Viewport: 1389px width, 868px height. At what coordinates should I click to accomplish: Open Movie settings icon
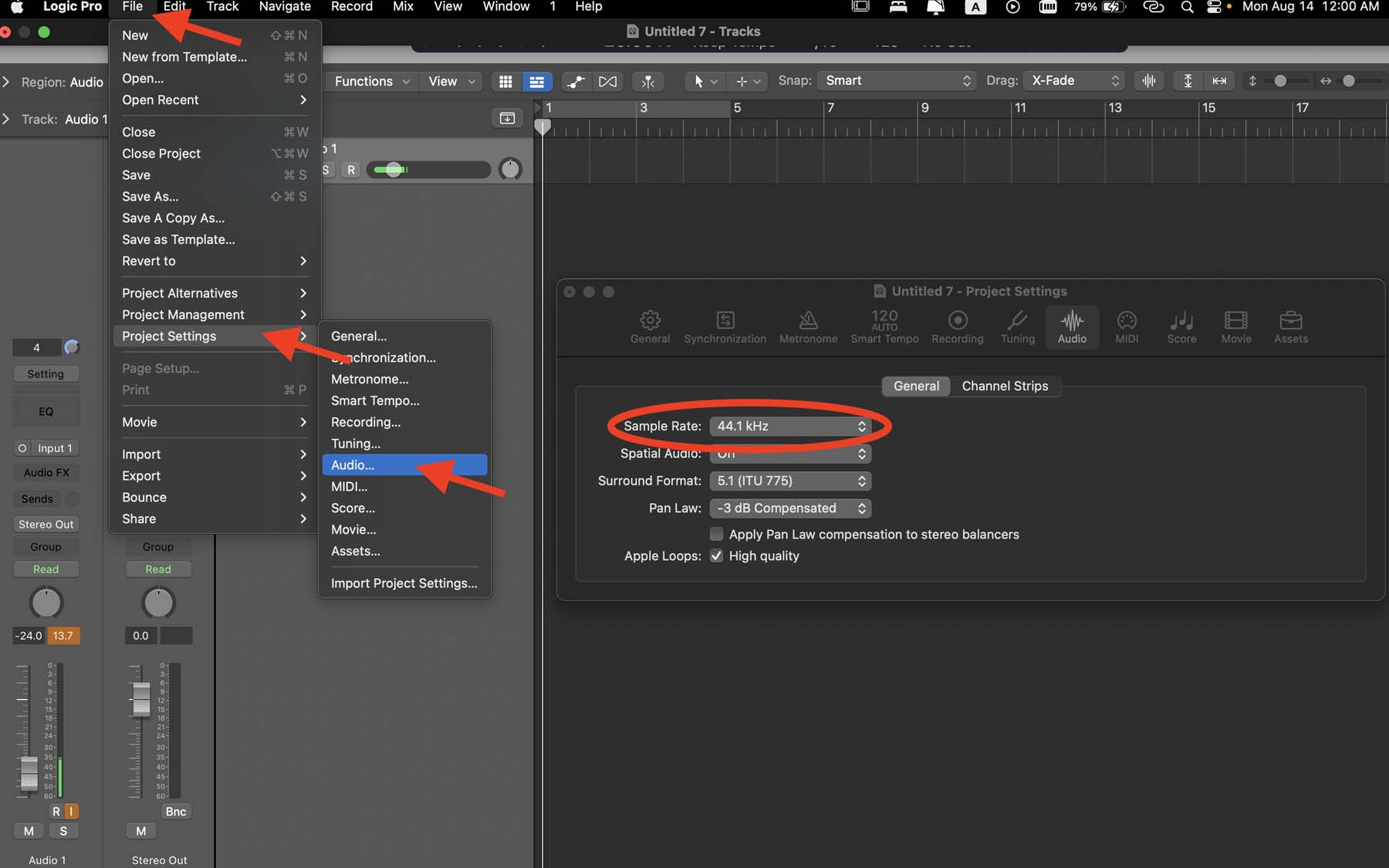click(1236, 327)
